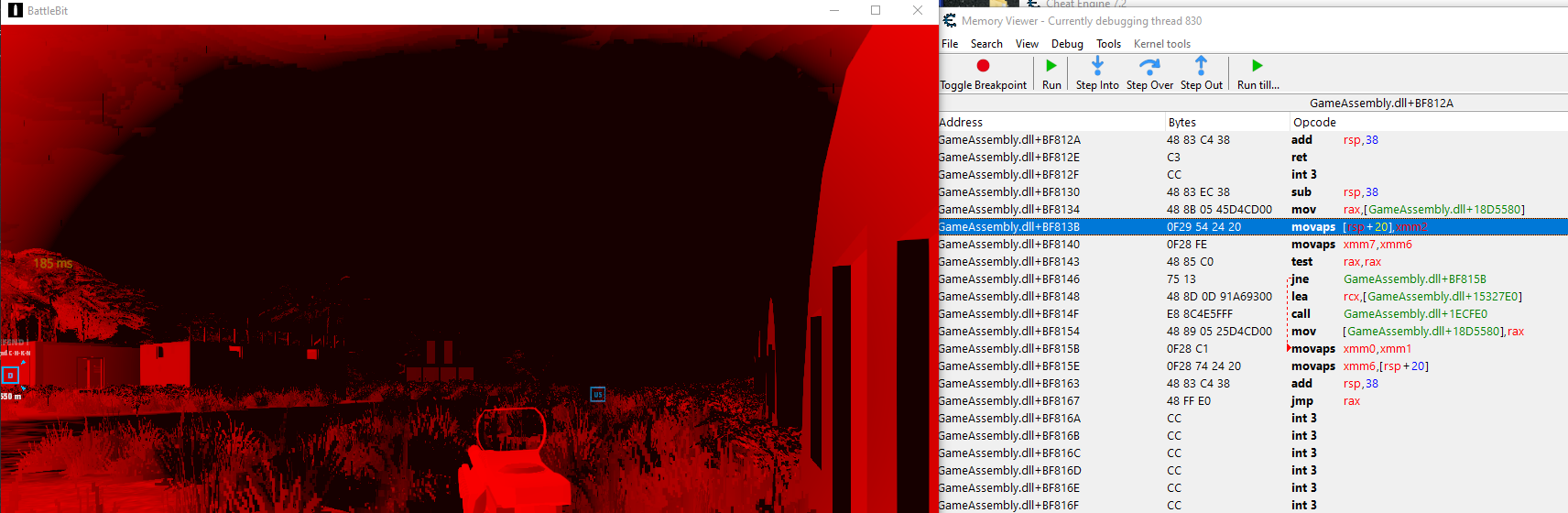
Task: Select the lea rcx instruction row
Action: click(x=1253, y=297)
